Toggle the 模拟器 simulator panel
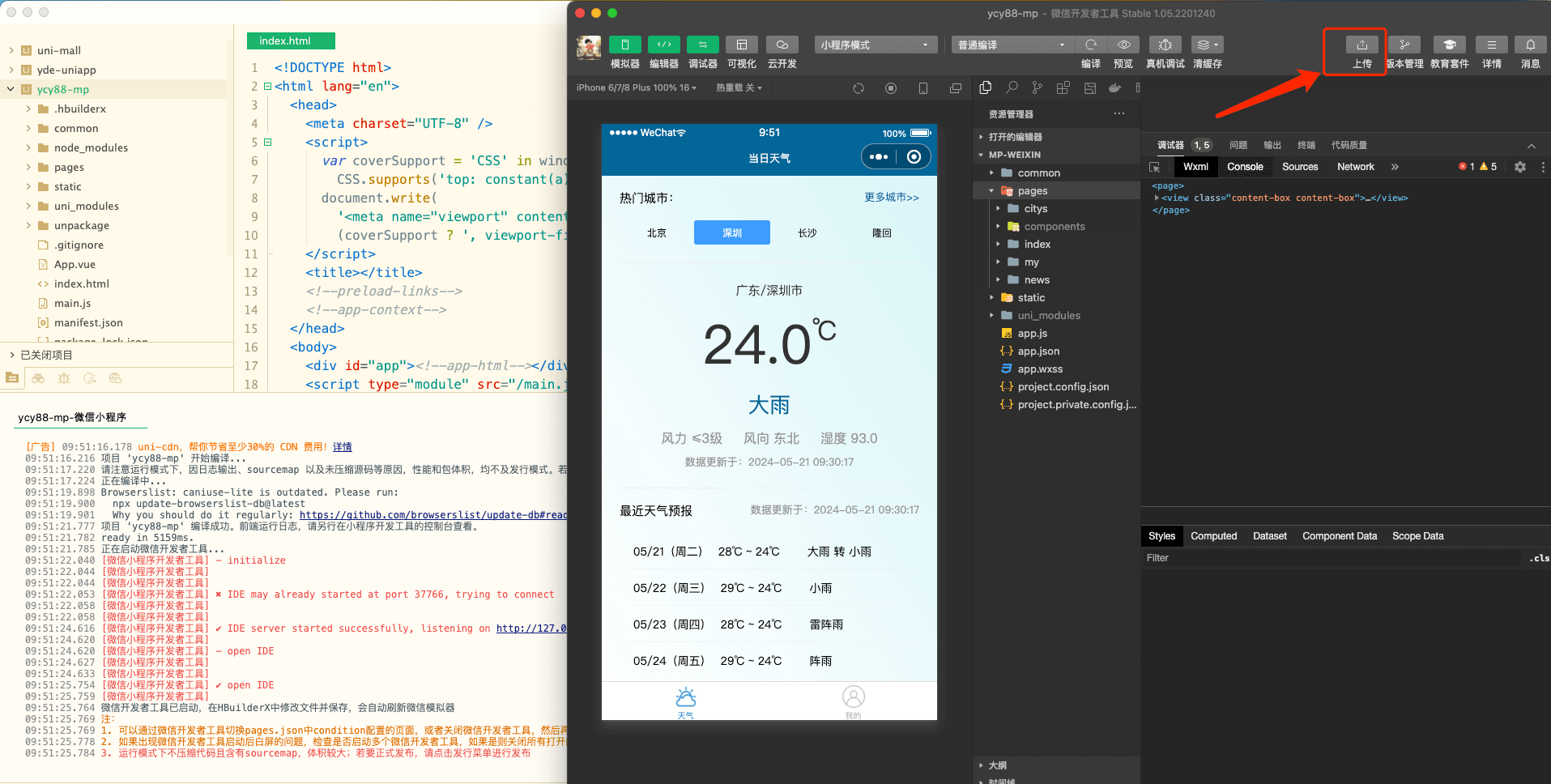The image size is (1551, 784). 624,45
